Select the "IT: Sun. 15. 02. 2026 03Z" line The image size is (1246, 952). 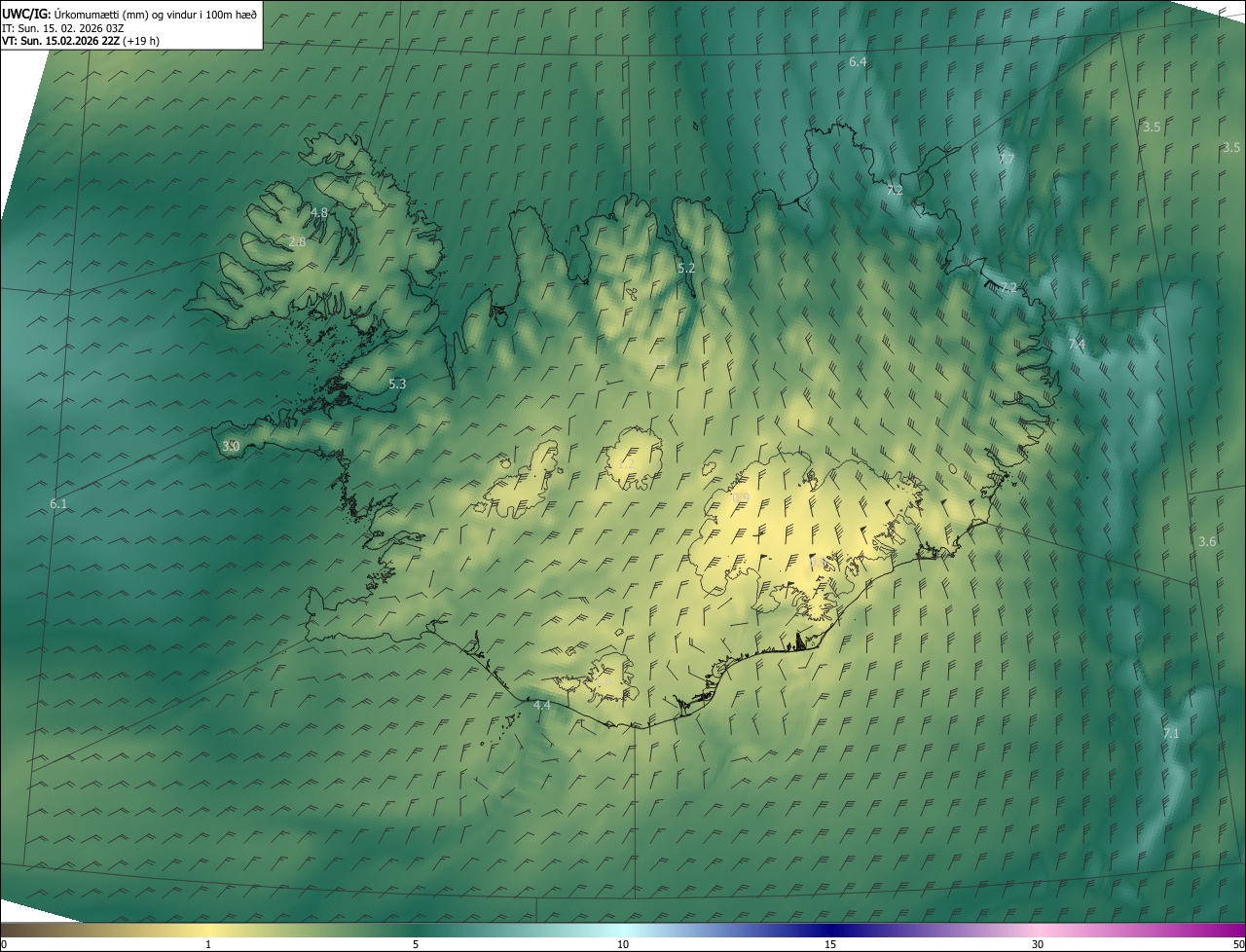63,28
